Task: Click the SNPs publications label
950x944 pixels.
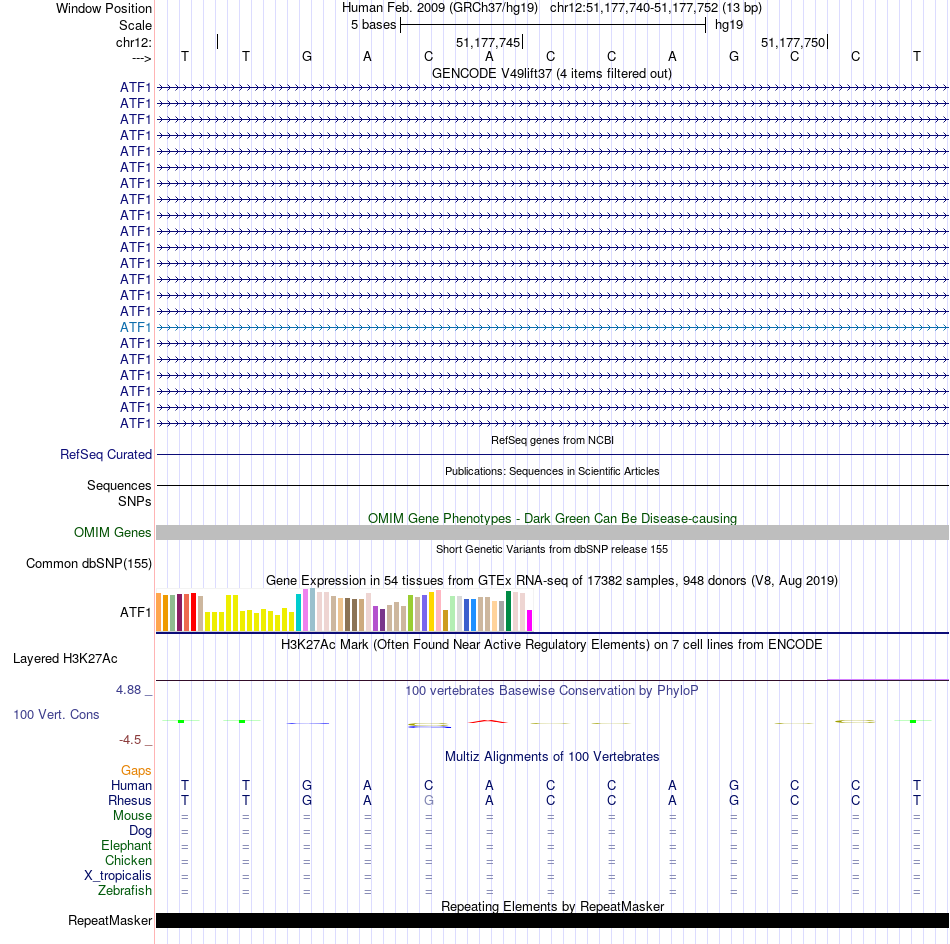Action: point(135,501)
